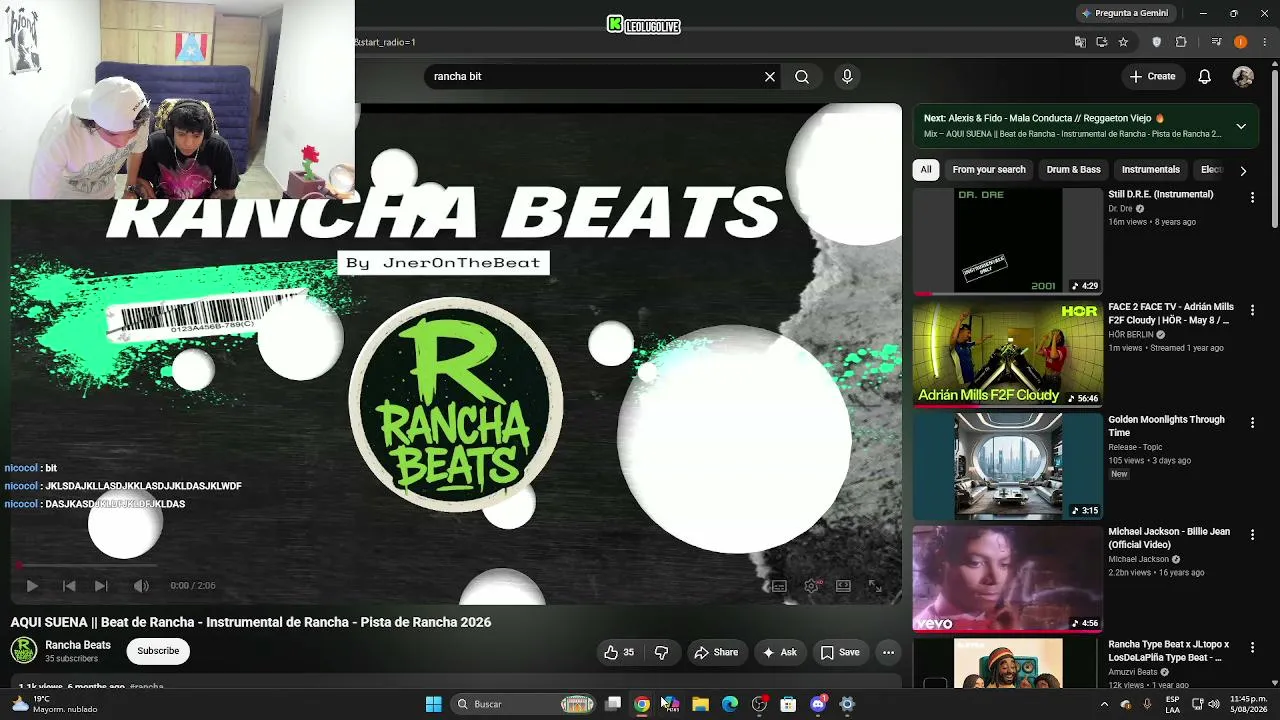The image size is (1280, 720).
Task: Open Michael Jackson Billie Jean thumbnail
Action: 1007,579
